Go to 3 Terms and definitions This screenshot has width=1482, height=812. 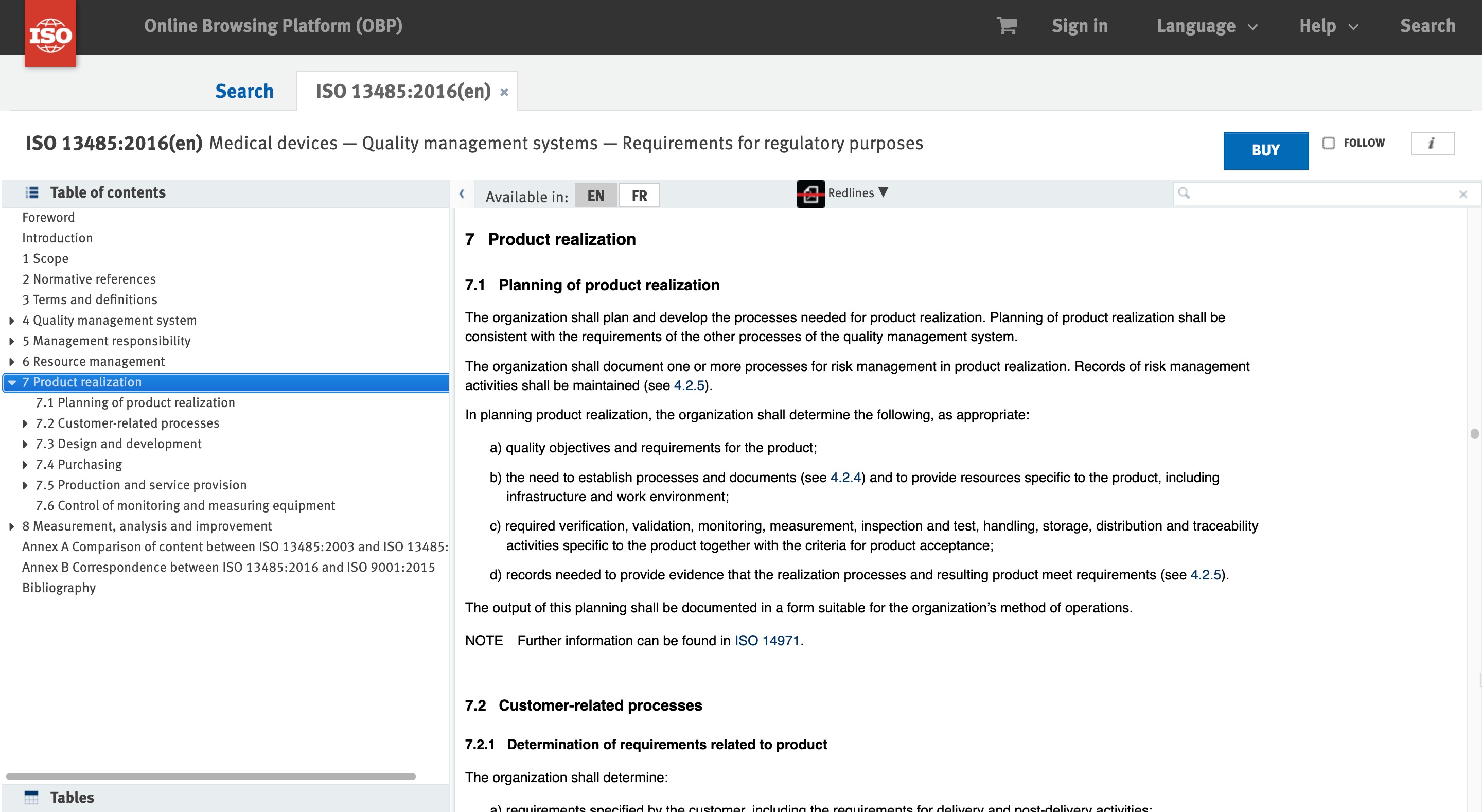point(90,300)
